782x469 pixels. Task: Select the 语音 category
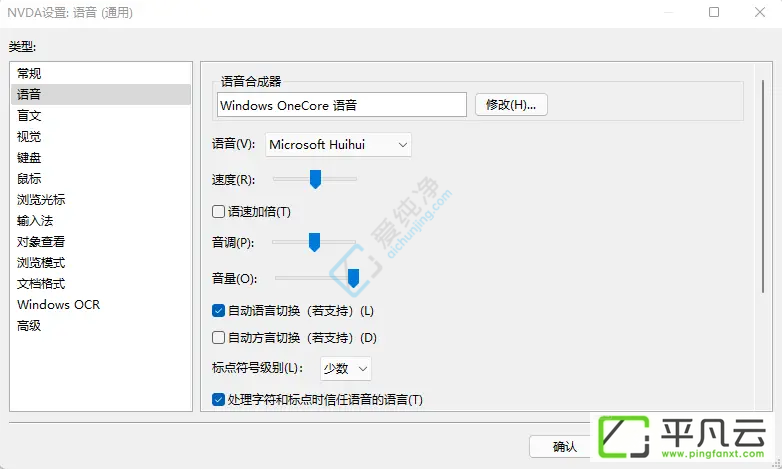101,94
